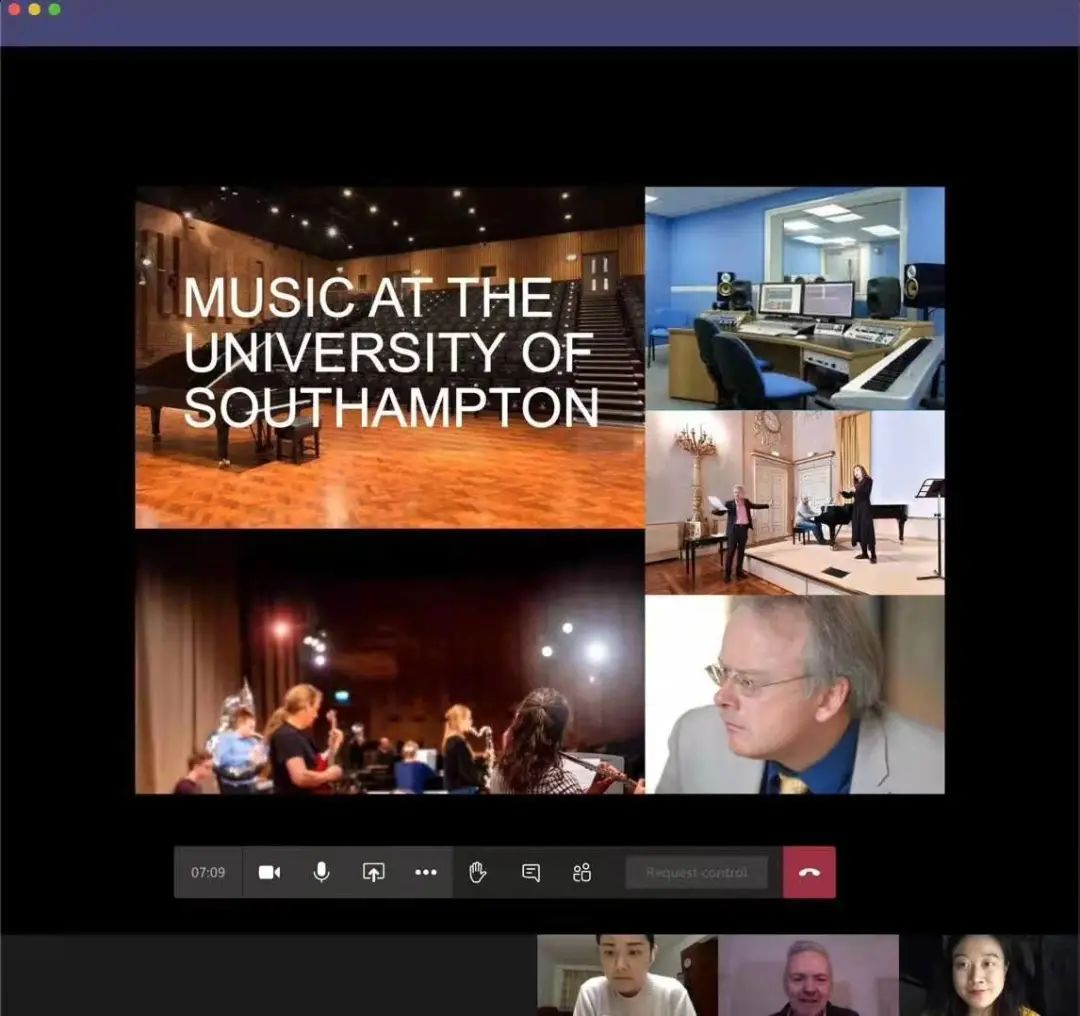Screen dimensions: 1080x1016
Task: Click the 07:09 call timer
Action: (x=208, y=873)
